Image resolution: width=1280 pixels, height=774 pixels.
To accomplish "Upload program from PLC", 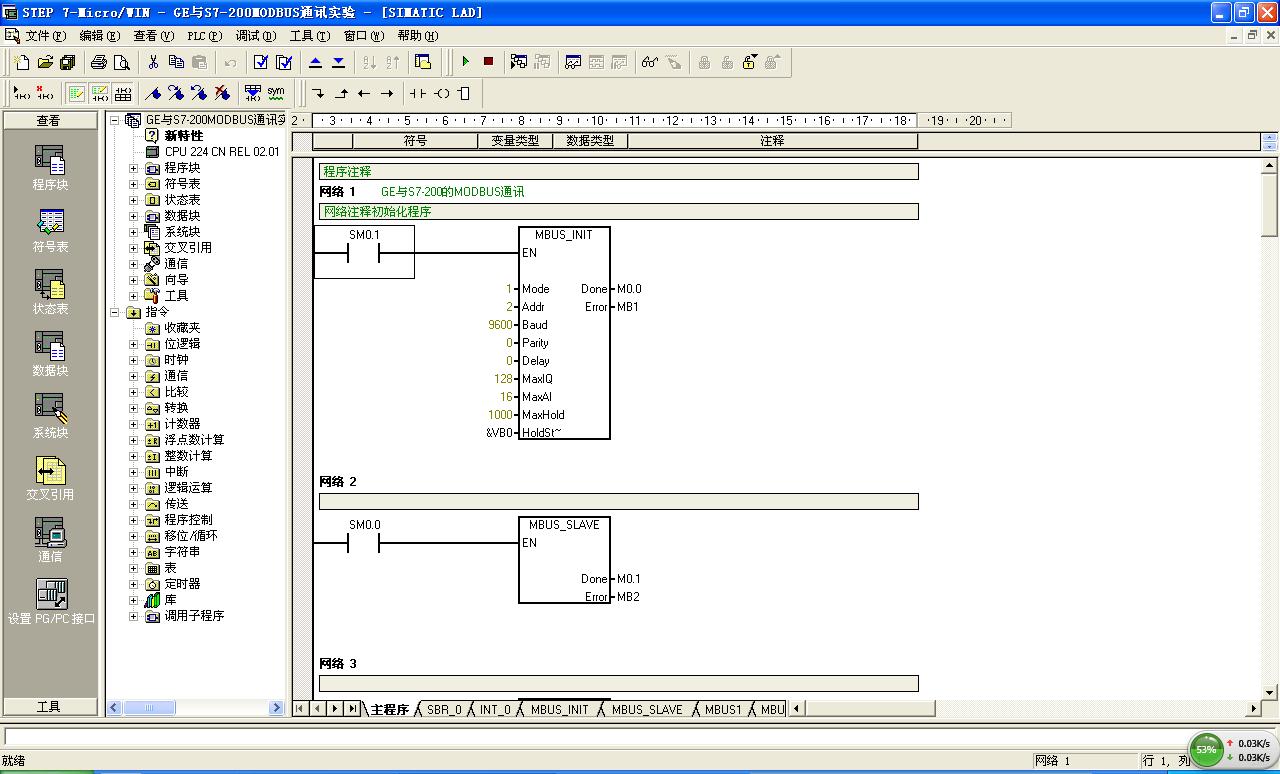I will 315,62.
